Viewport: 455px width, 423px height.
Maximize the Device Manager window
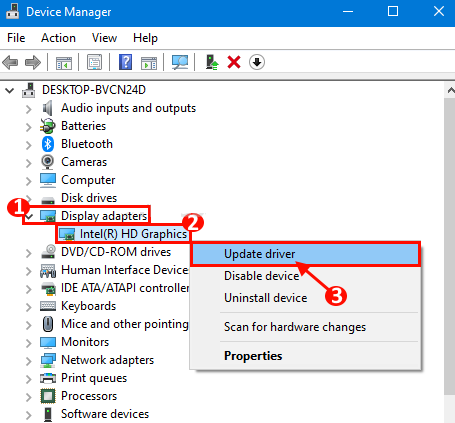393,12
